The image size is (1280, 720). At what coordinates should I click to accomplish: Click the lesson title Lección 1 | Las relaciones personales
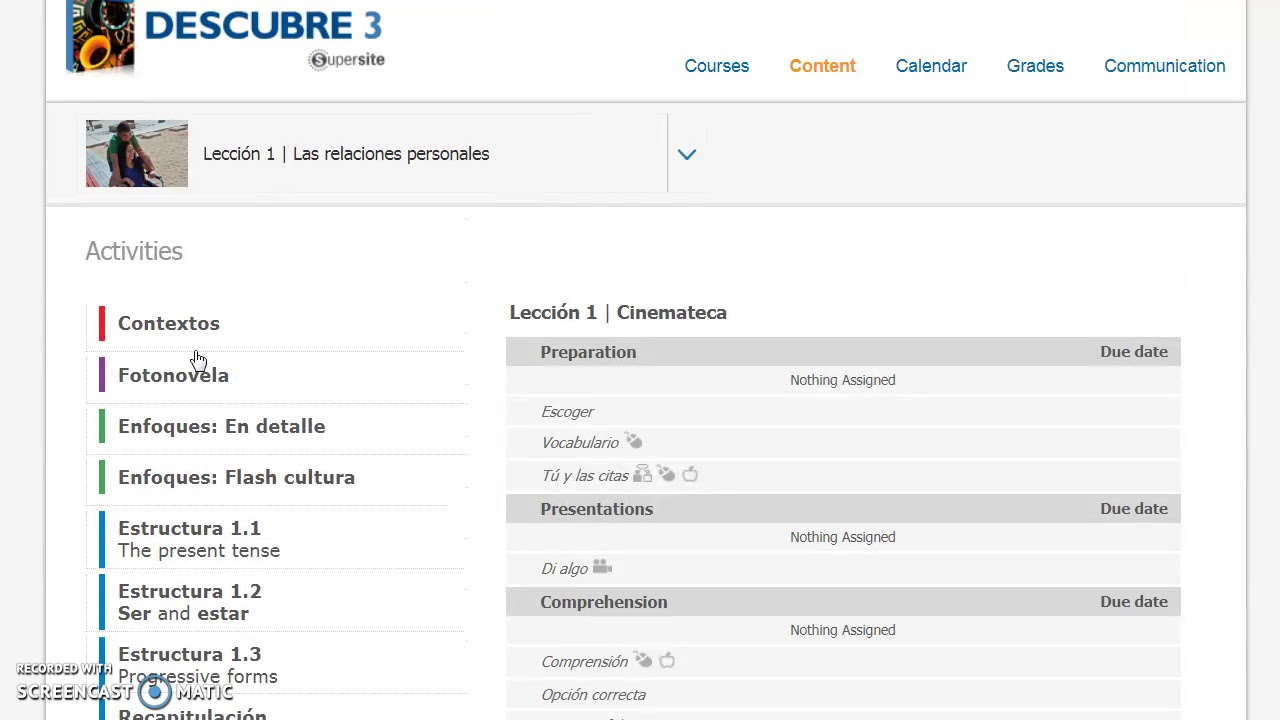(x=346, y=154)
